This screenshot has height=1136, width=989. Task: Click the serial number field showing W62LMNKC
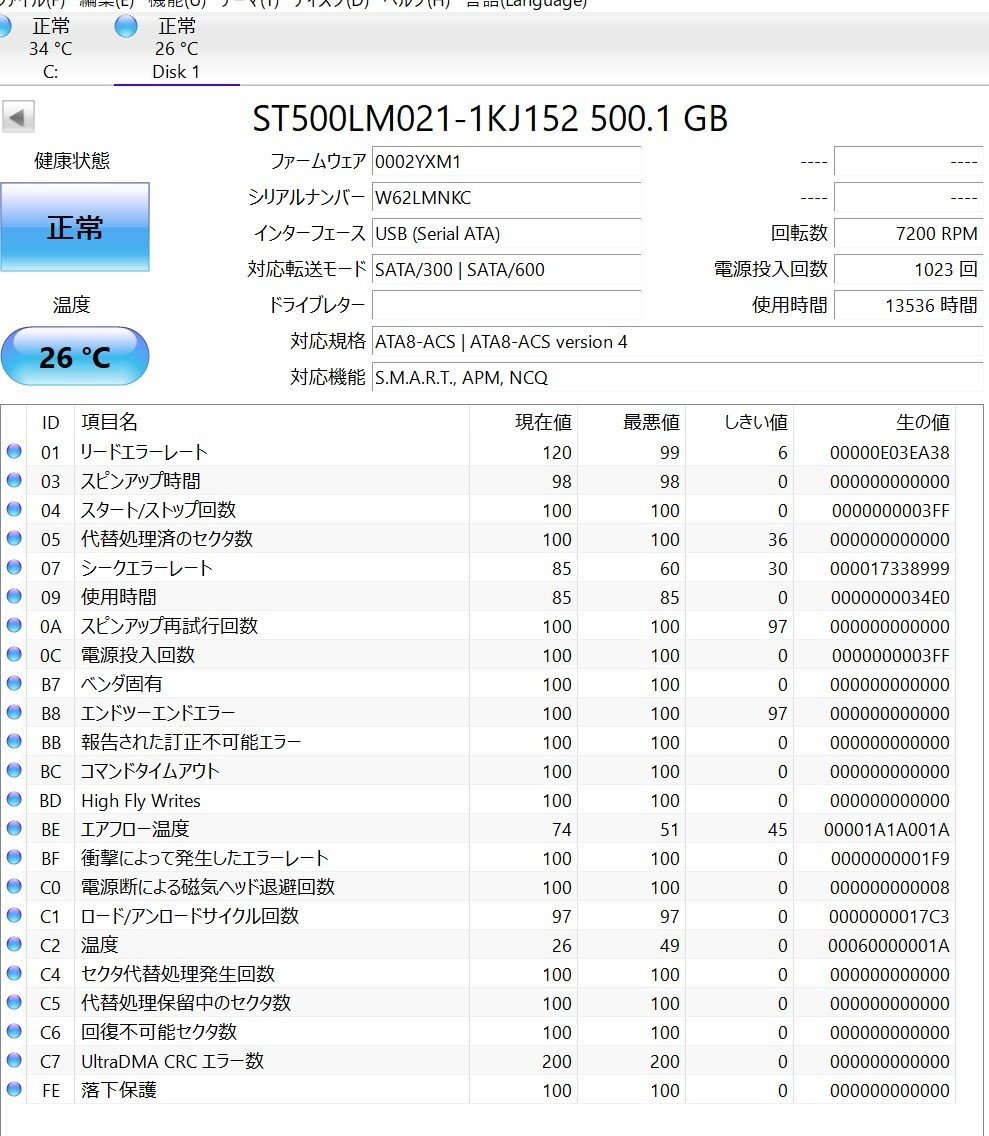pos(506,198)
